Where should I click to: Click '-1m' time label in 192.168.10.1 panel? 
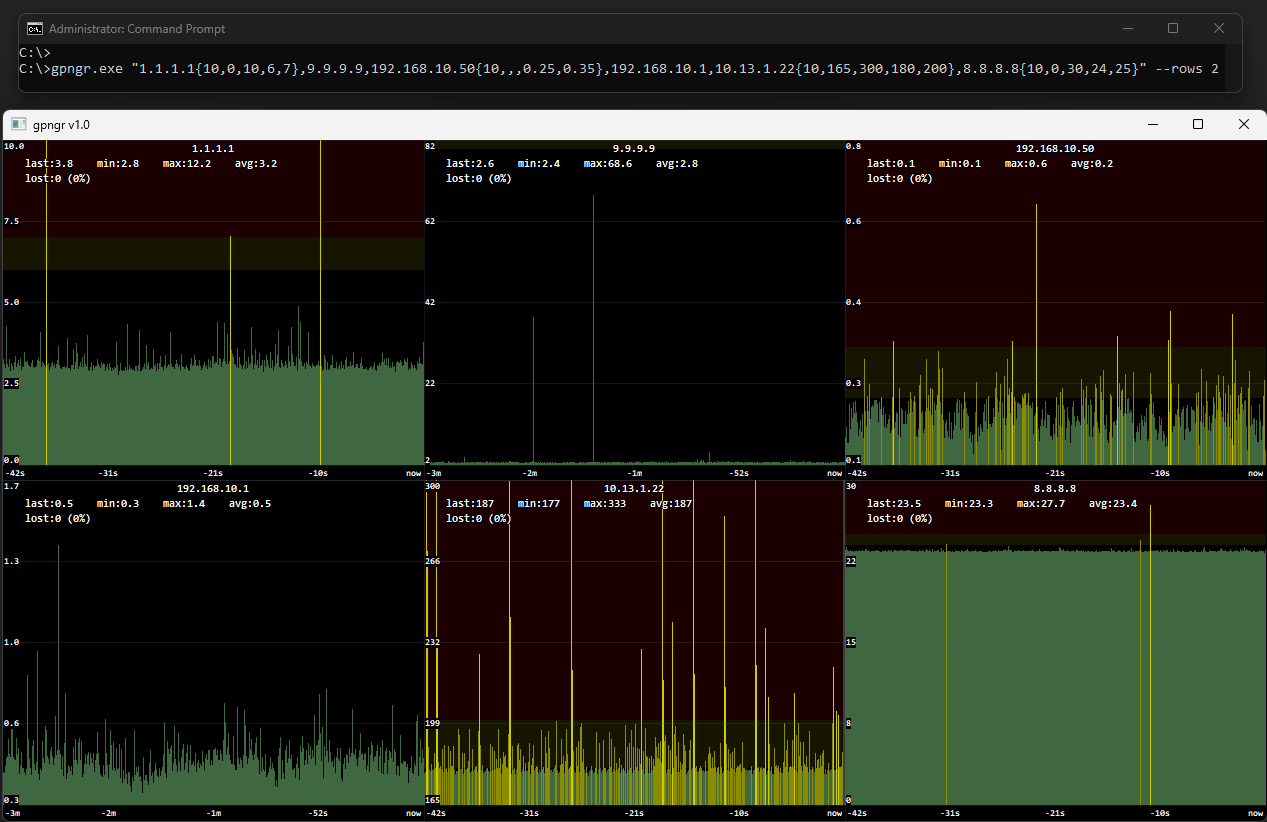[213, 813]
